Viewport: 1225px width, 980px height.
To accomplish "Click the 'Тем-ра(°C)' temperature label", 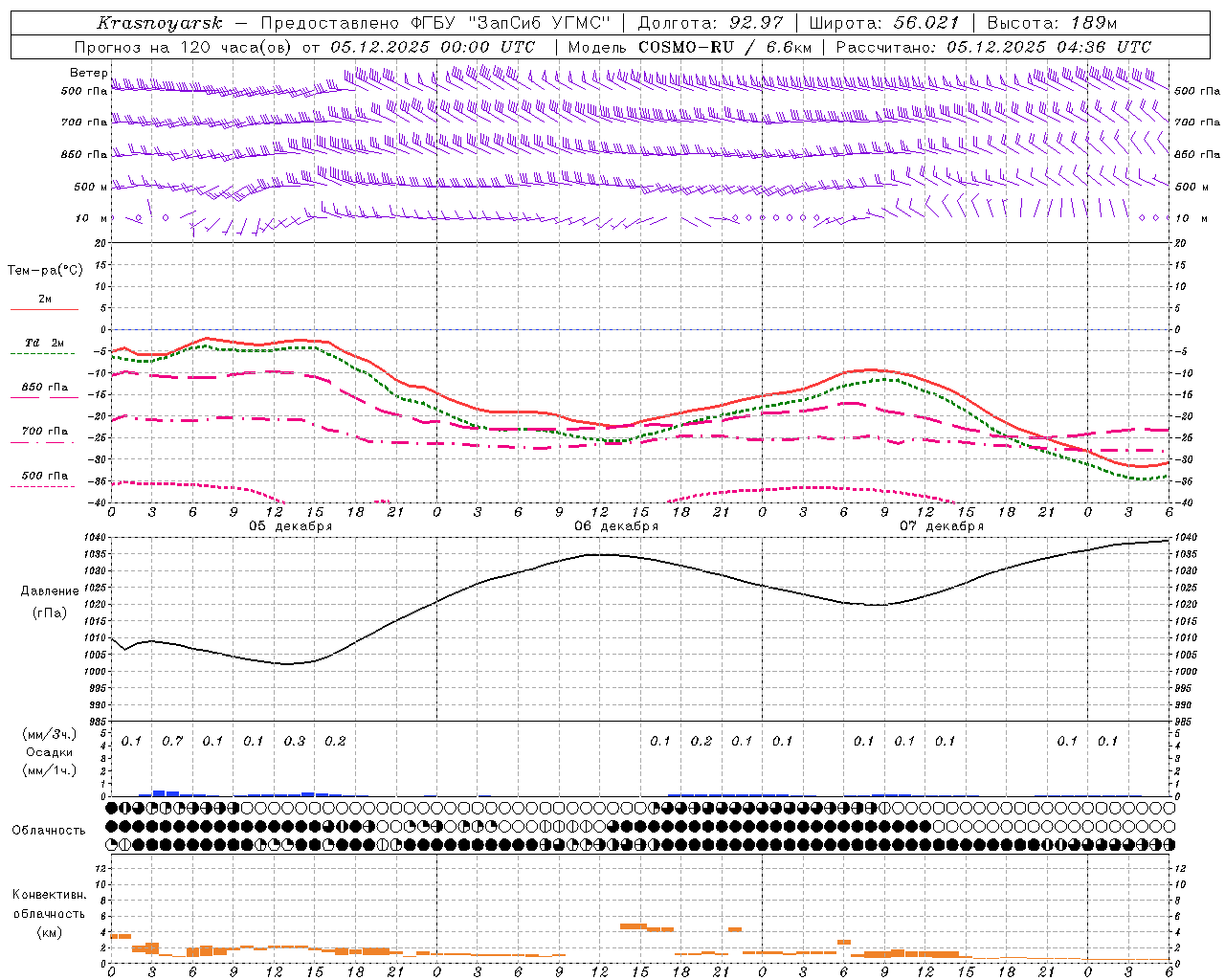I will pos(45,271).
